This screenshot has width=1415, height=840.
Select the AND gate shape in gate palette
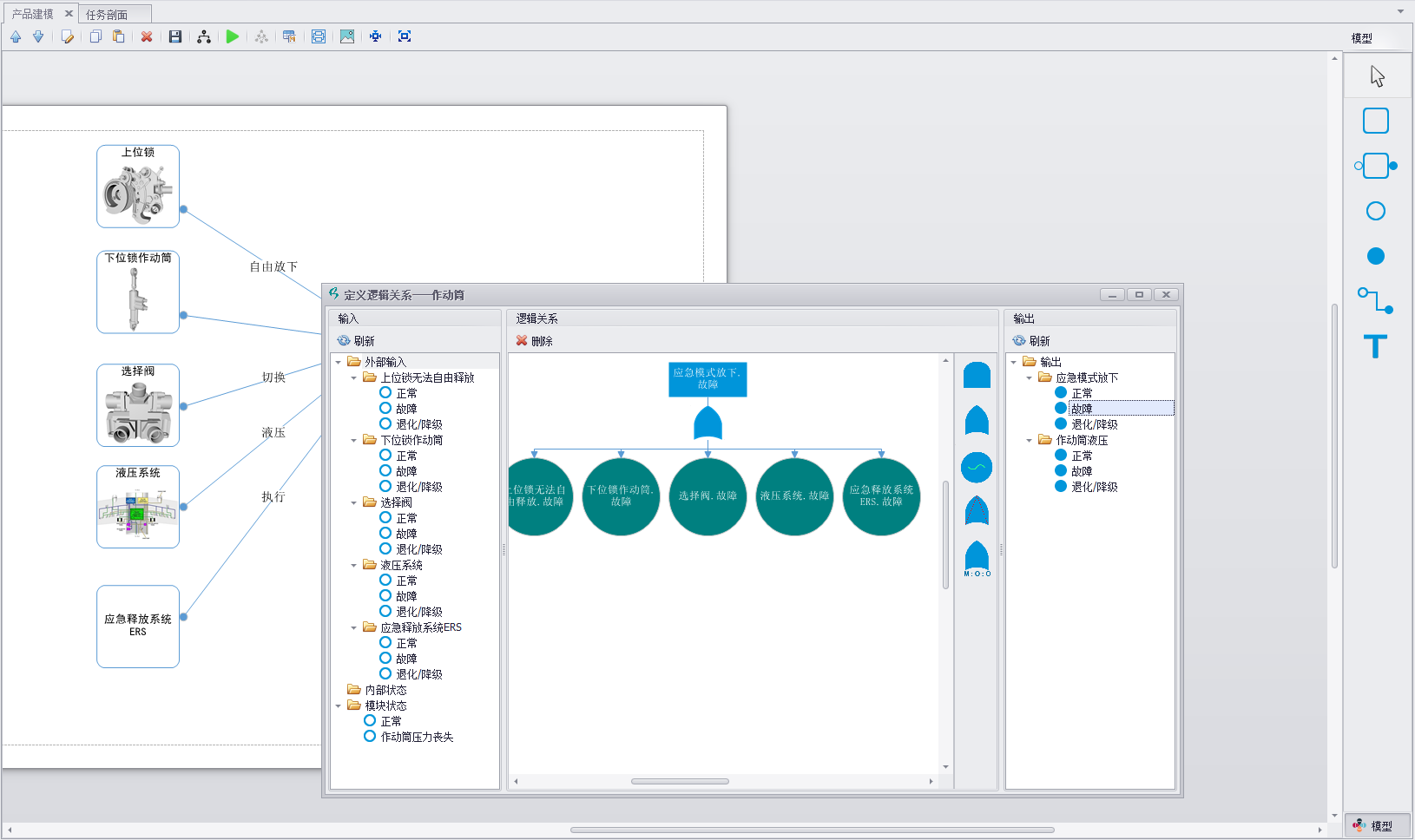click(977, 376)
